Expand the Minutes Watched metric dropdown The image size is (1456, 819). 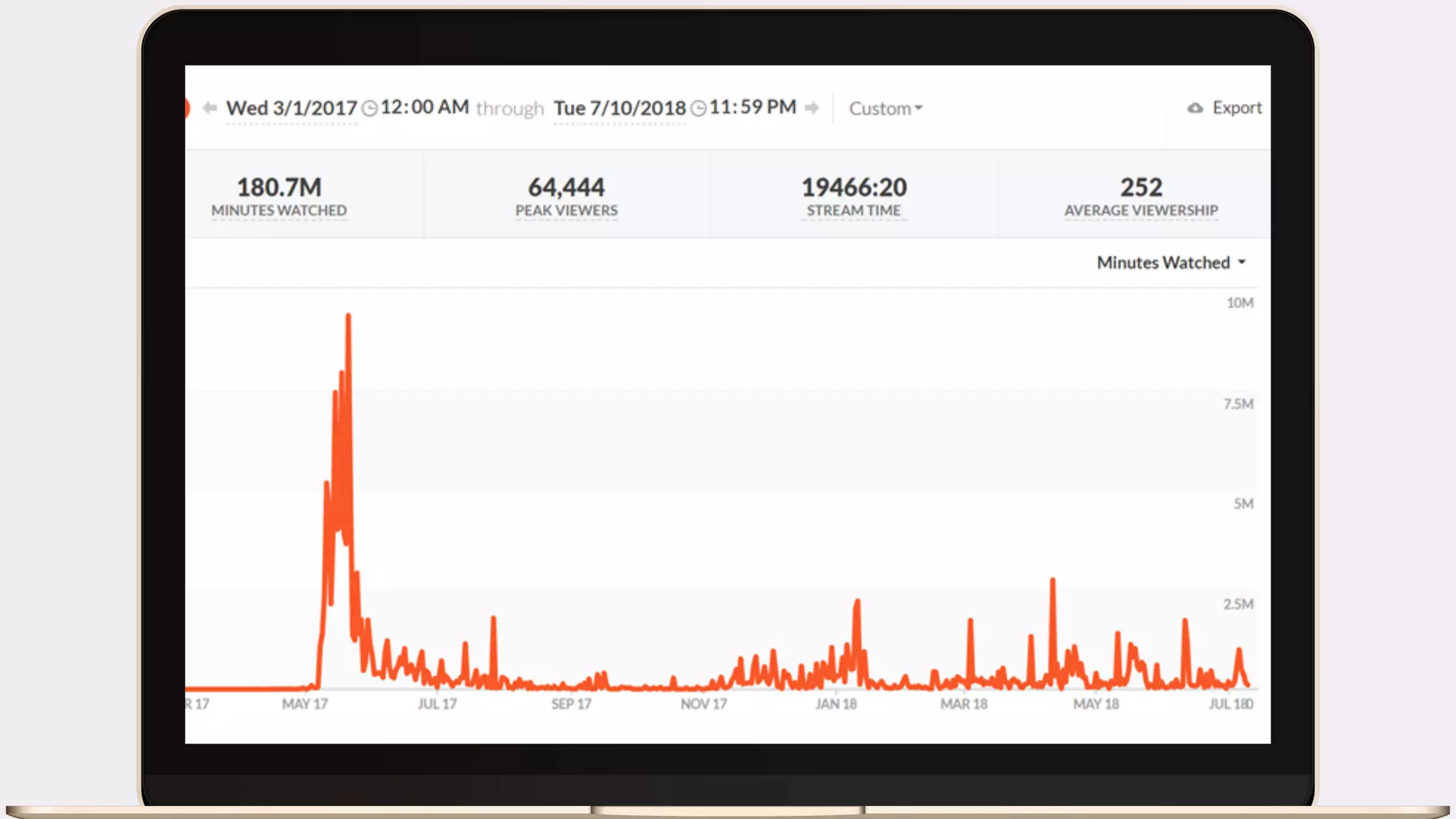pos(1163,263)
